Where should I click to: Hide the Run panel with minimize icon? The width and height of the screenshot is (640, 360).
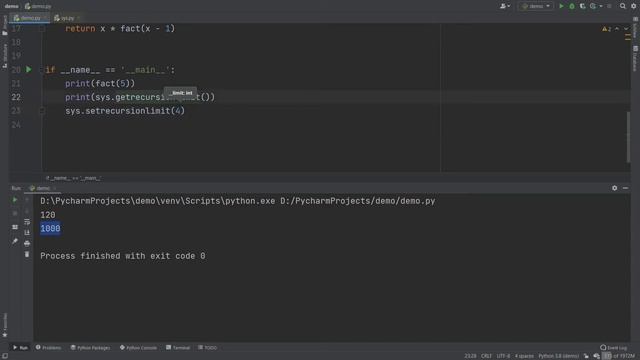[x=625, y=188]
